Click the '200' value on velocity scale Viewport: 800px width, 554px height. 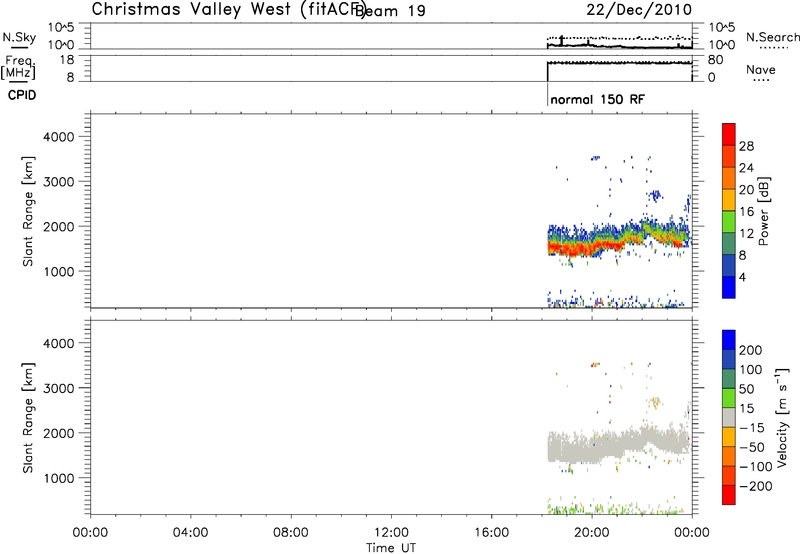coord(751,350)
